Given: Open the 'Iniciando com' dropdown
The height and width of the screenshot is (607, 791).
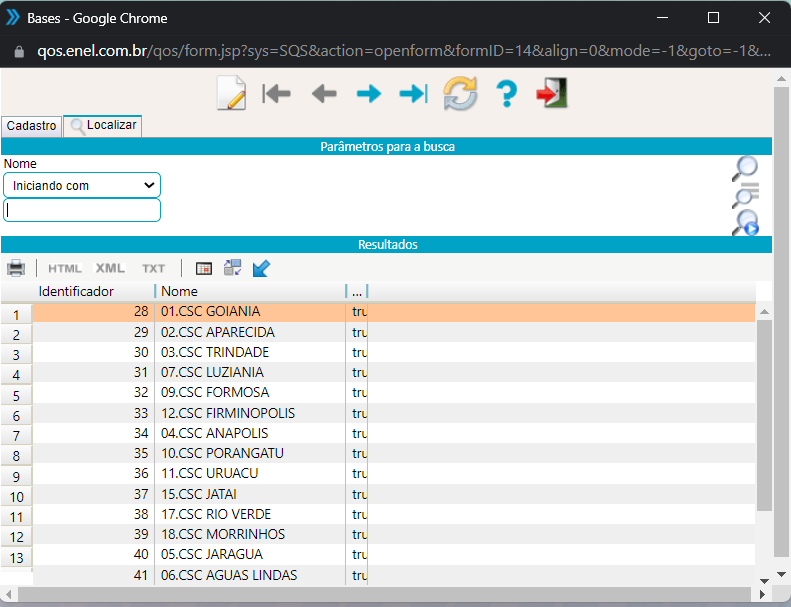Looking at the screenshot, I should point(82,185).
